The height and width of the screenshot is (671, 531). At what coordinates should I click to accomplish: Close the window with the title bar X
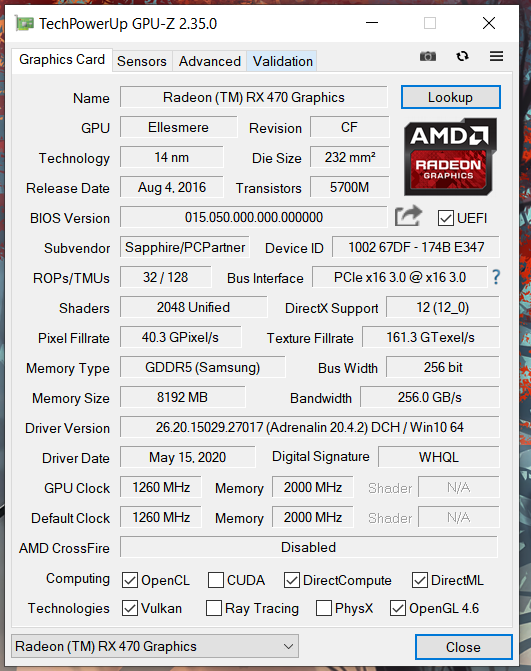pyautogui.click(x=489, y=23)
